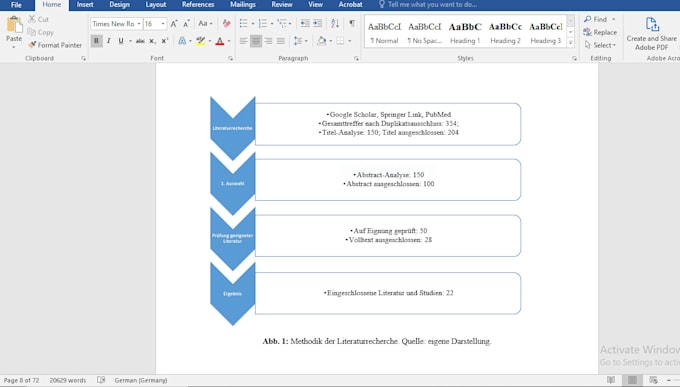
Task: Align text right
Action: click(268, 41)
